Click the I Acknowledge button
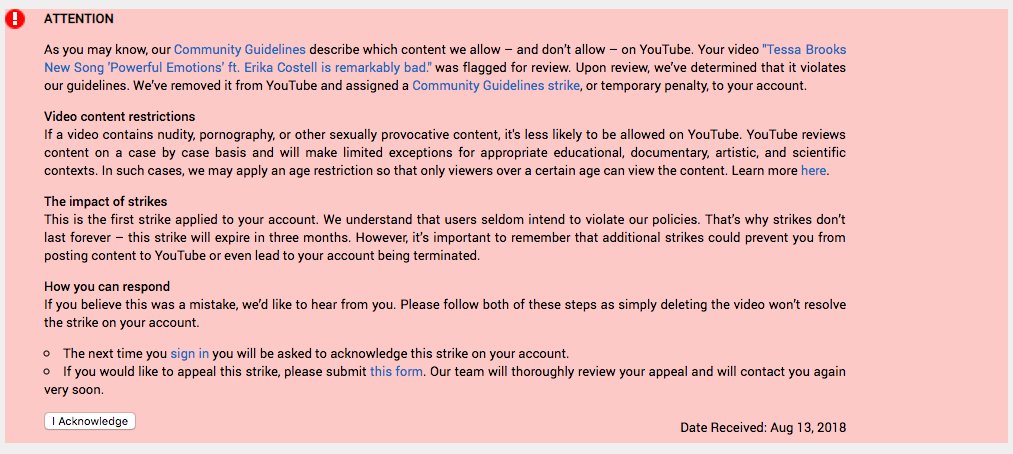 (x=90, y=421)
